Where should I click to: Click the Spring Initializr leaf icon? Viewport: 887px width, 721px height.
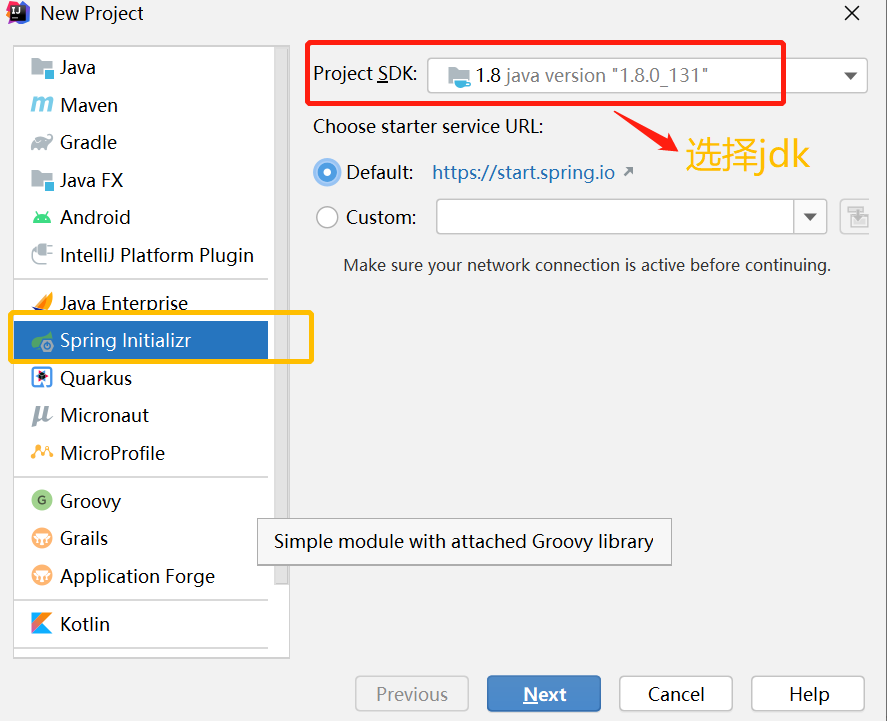pyautogui.click(x=42, y=341)
